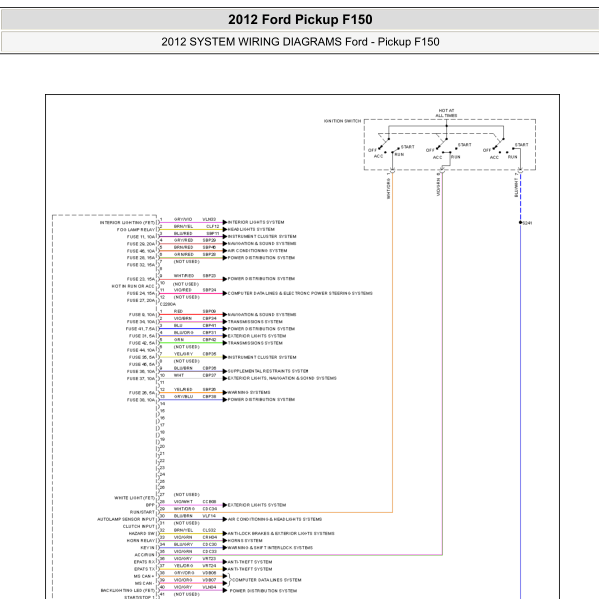Click the MS CAN - pin label
599x599 pixels.
[x=145, y=584]
